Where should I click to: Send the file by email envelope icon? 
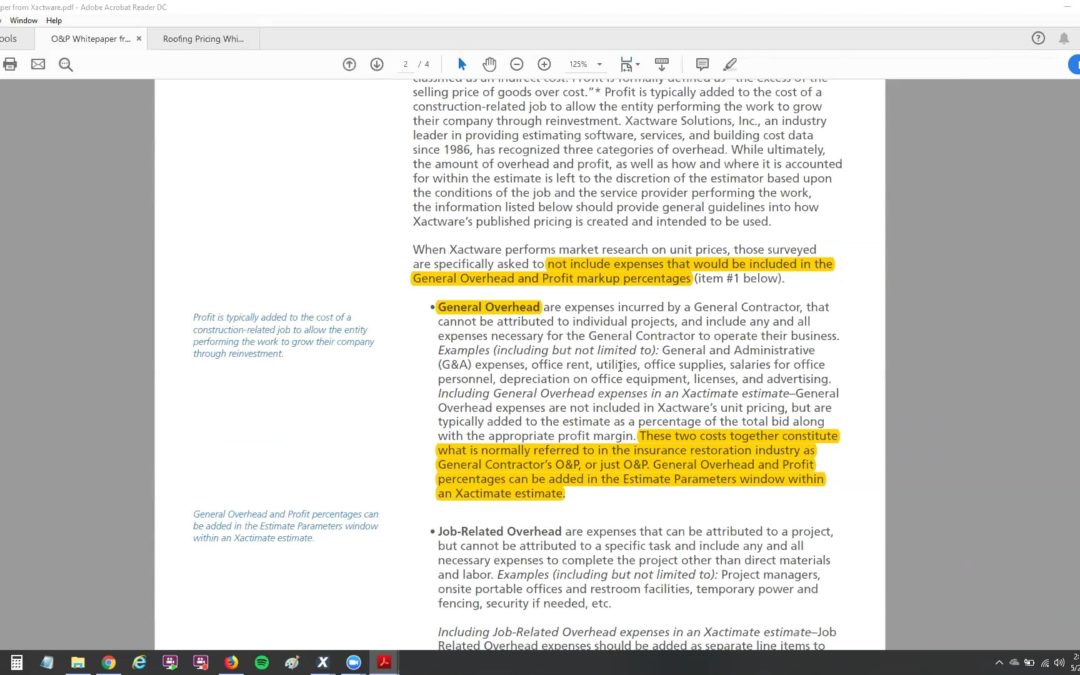pyautogui.click(x=38, y=64)
